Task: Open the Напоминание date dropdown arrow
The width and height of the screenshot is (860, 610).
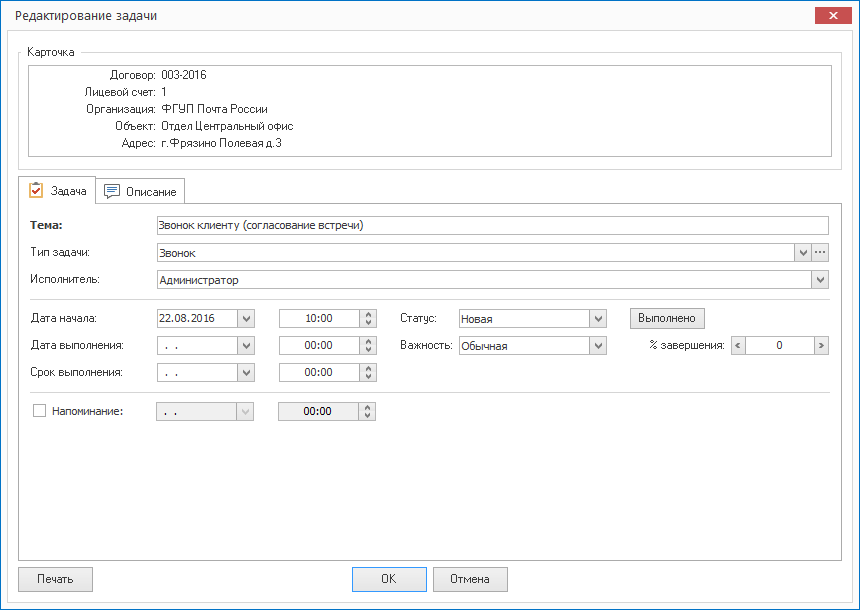Action: tap(245, 411)
